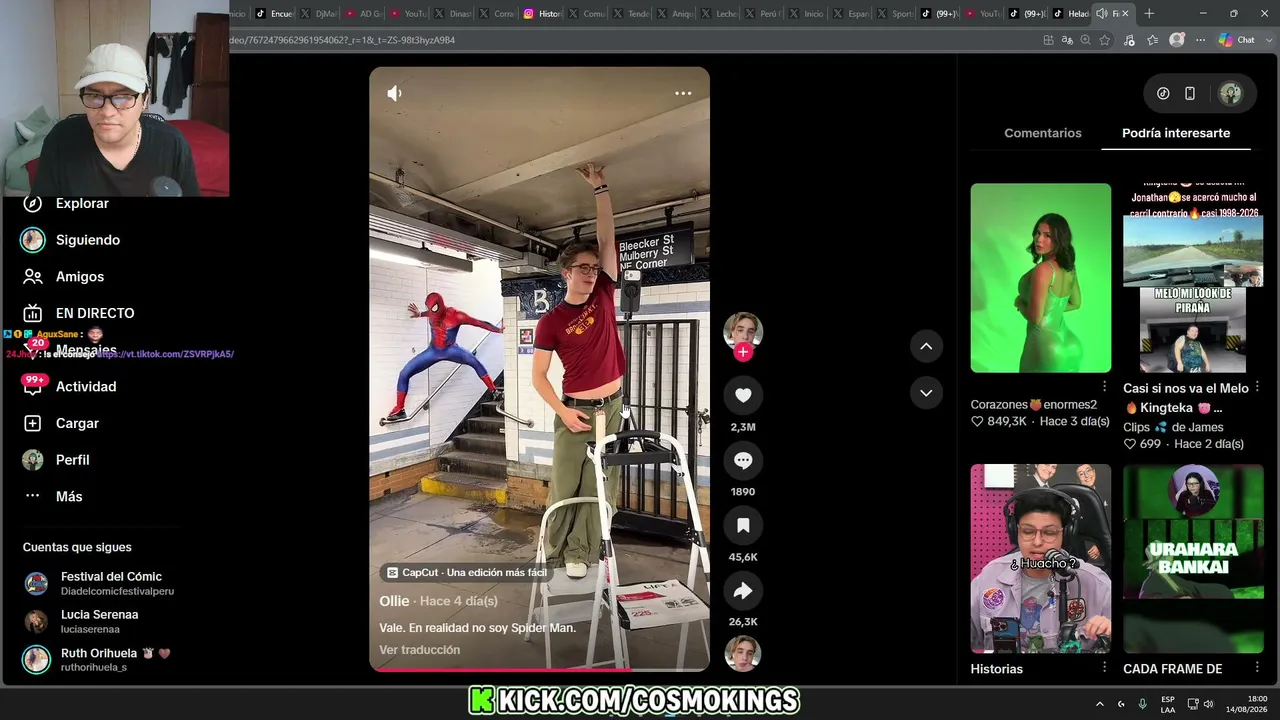Click the ESP LAA language indicator

pos(1168,704)
